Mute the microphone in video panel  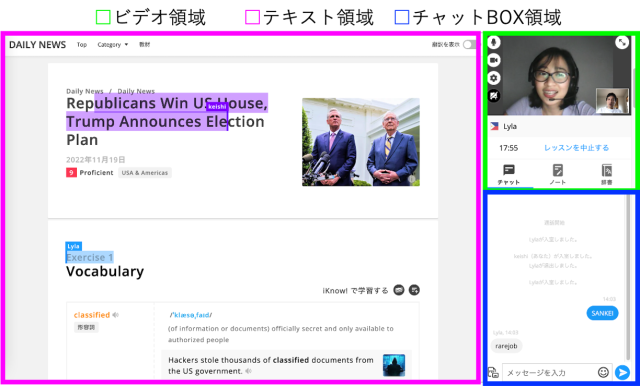coord(494,42)
